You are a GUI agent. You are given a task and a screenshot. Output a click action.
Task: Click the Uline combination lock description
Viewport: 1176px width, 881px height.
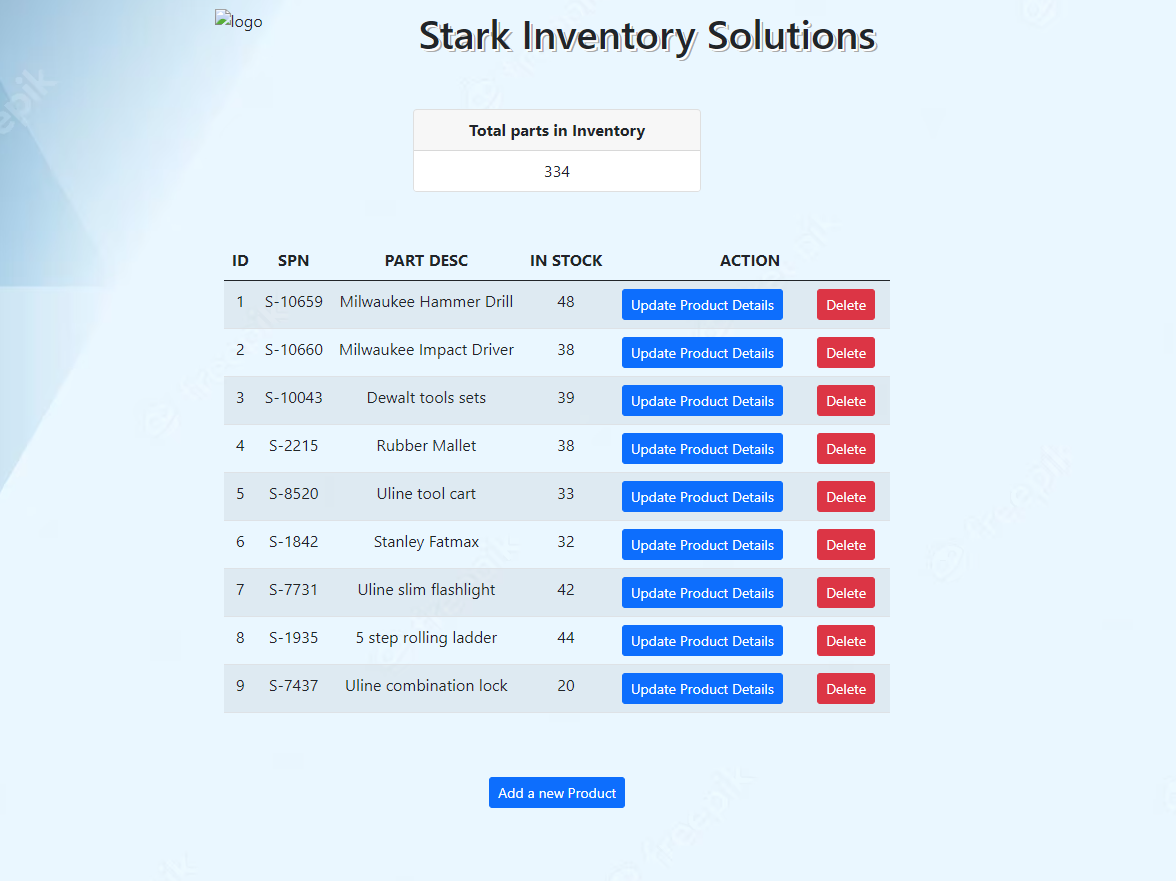tap(426, 685)
